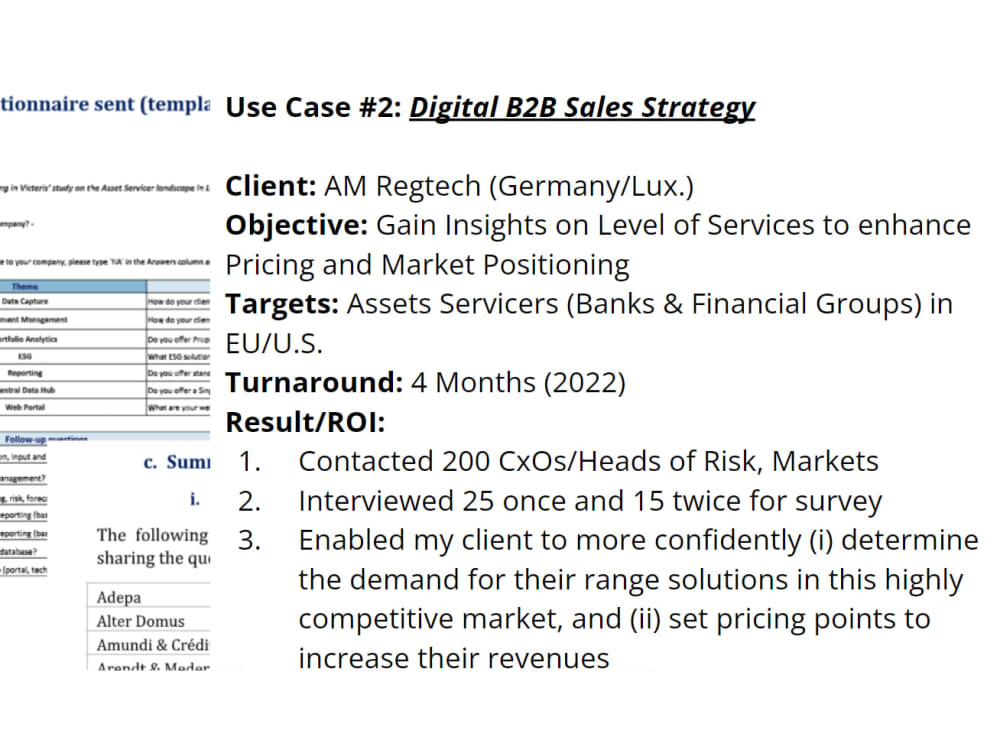The image size is (1000, 750).
Task: Click 'Enabled my client to more confidently' line
Action: (x=638, y=541)
